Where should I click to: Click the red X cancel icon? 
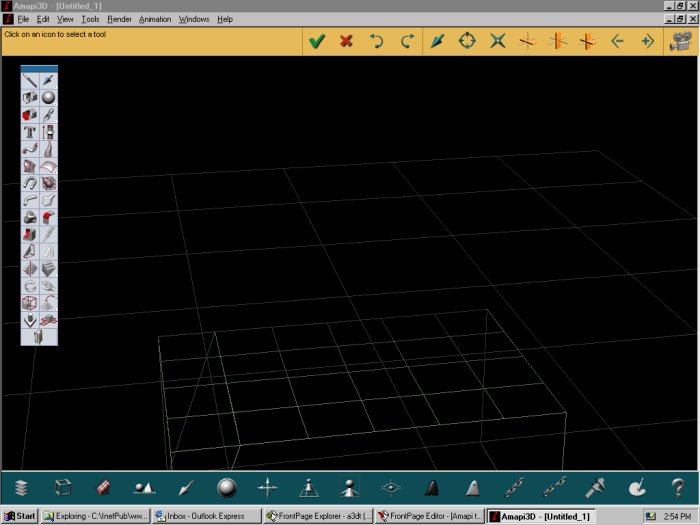346,41
